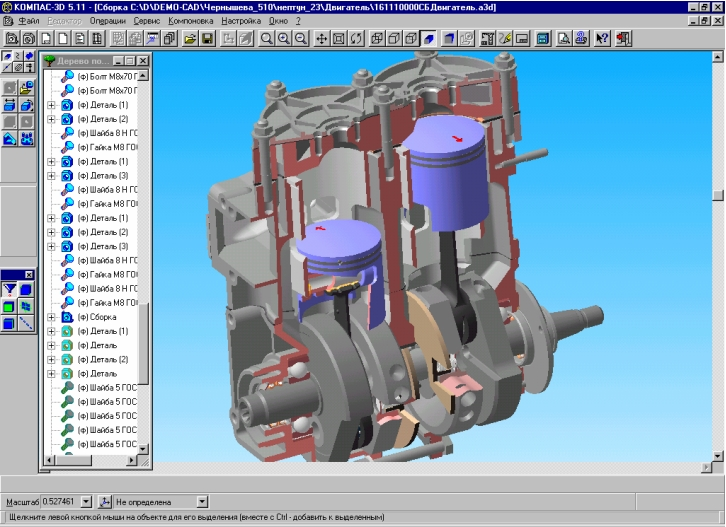Toggle the shaded display mode
Image resolution: width=726 pixels, height=527 pixels.
pos(429,38)
